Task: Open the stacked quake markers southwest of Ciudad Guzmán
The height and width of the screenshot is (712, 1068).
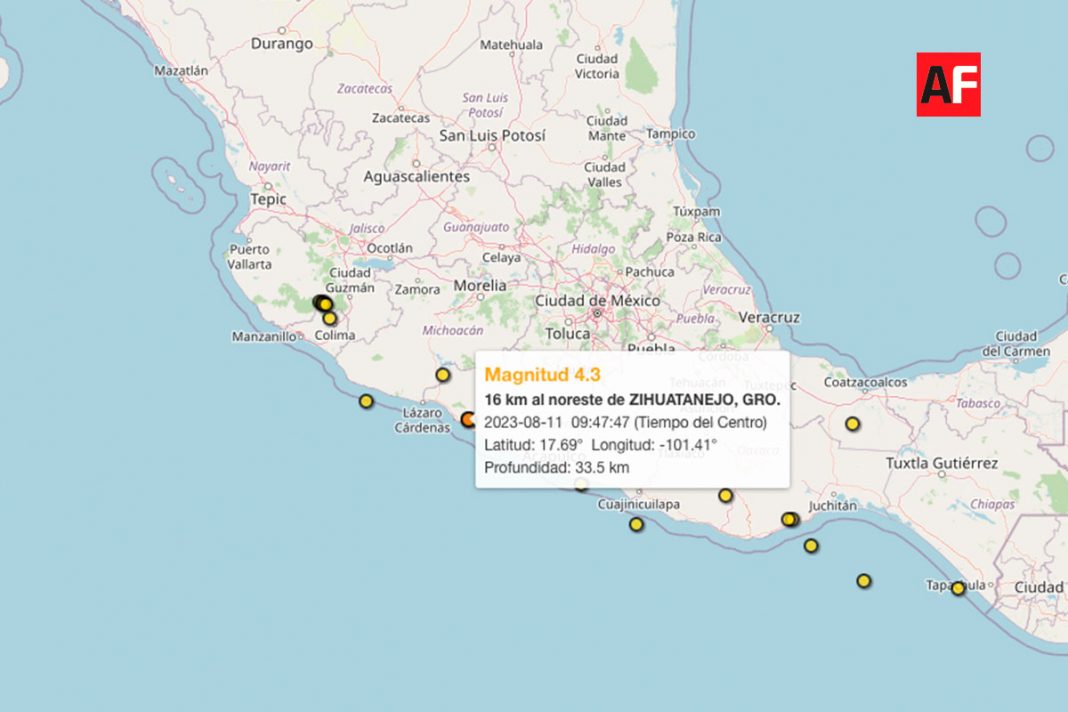Action: pos(322,303)
